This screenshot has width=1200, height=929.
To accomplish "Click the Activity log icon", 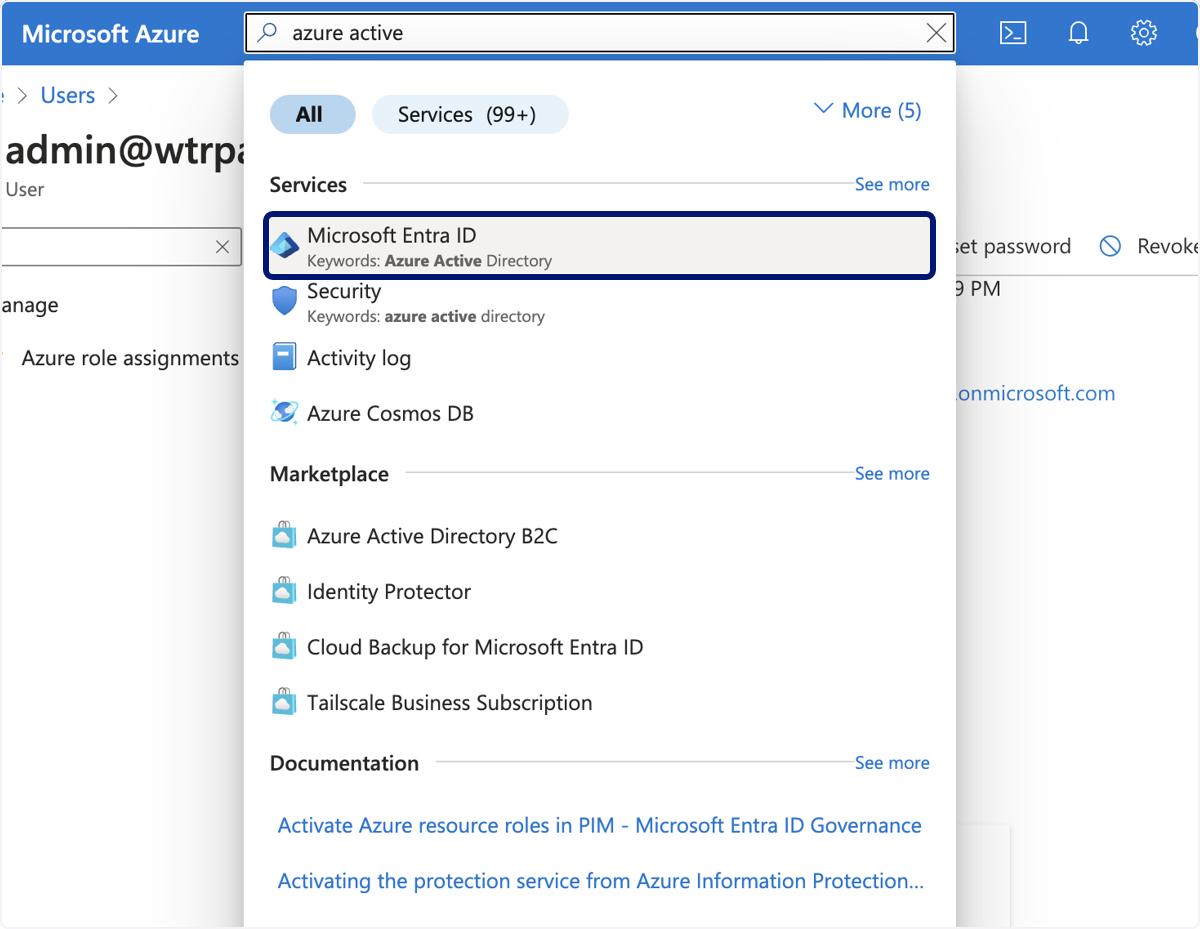I will (x=284, y=357).
